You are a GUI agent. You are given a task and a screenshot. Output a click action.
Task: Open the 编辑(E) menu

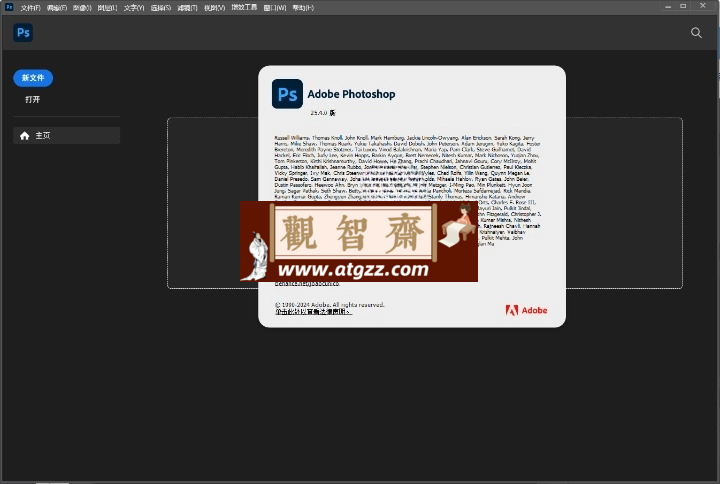tap(56, 8)
